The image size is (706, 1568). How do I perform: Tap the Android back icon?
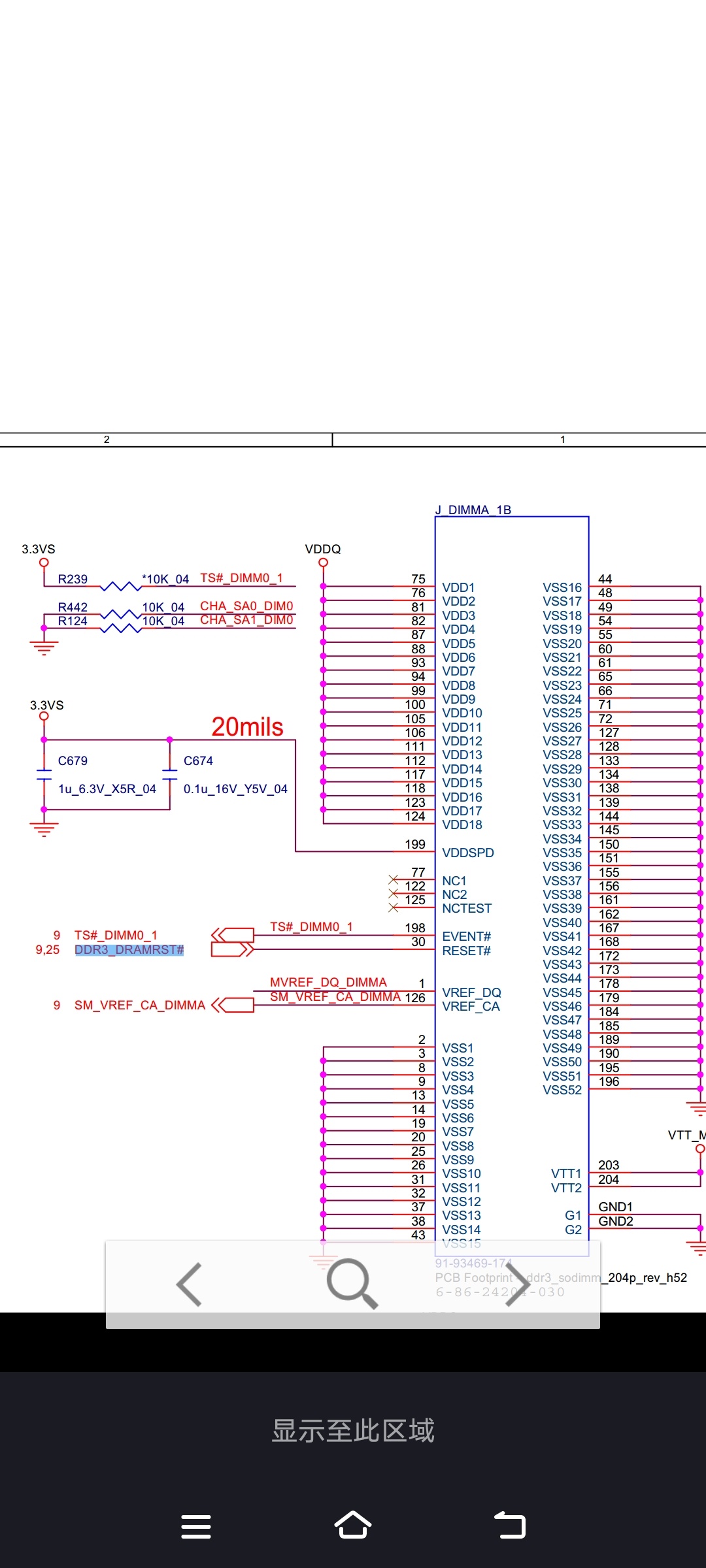point(510,1525)
